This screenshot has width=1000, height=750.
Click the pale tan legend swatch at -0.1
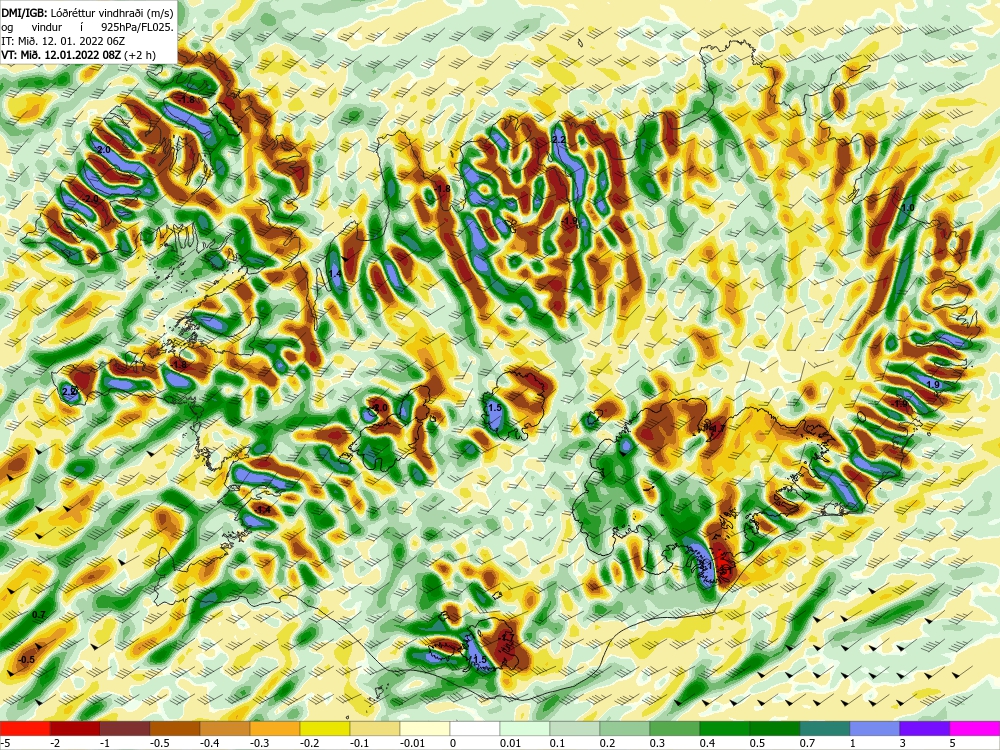[x=375, y=729]
